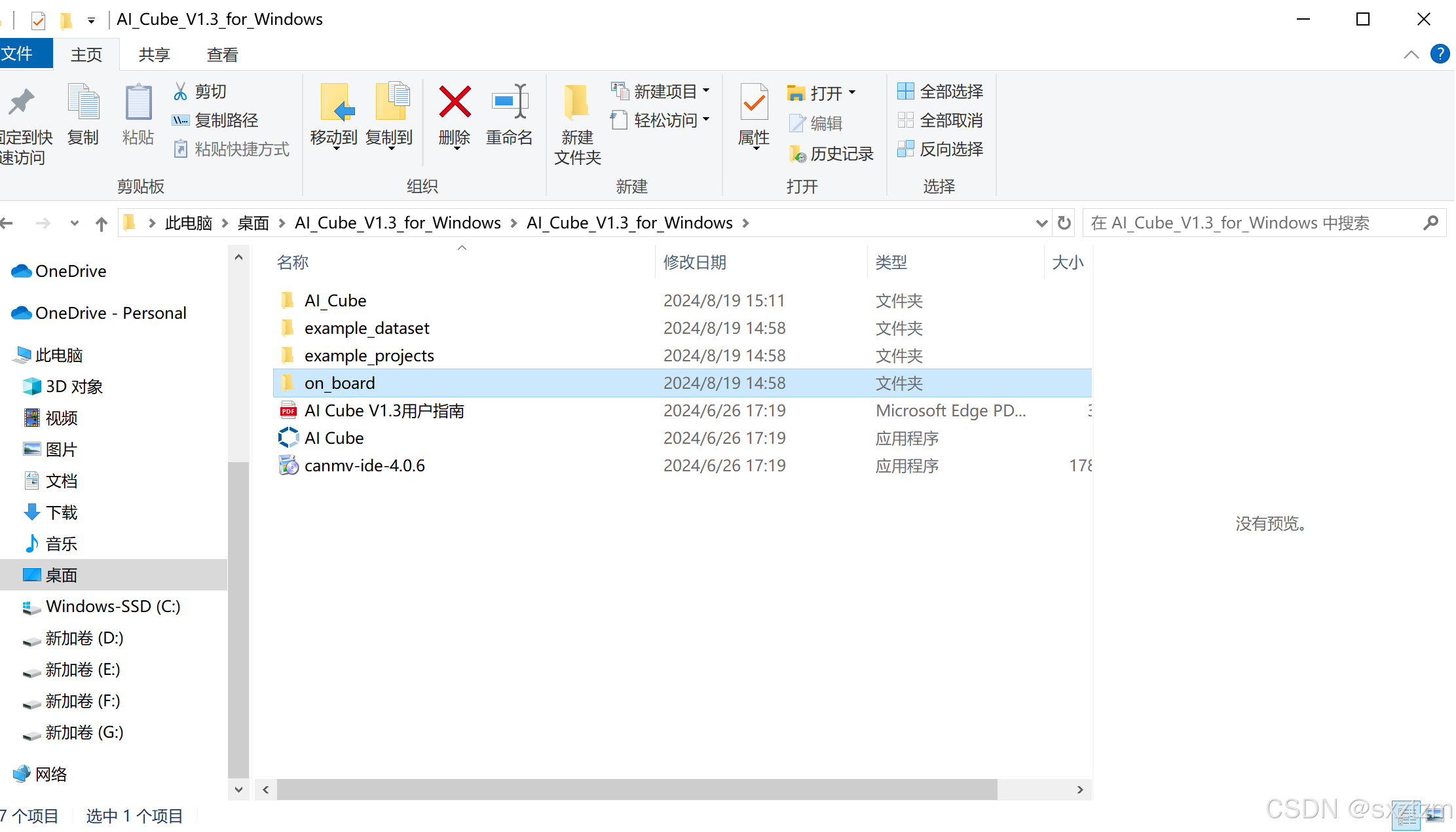Select the canmv-ide-4.0.6 installer
The height and width of the screenshot is (832, 1456).
pos(682,465)
